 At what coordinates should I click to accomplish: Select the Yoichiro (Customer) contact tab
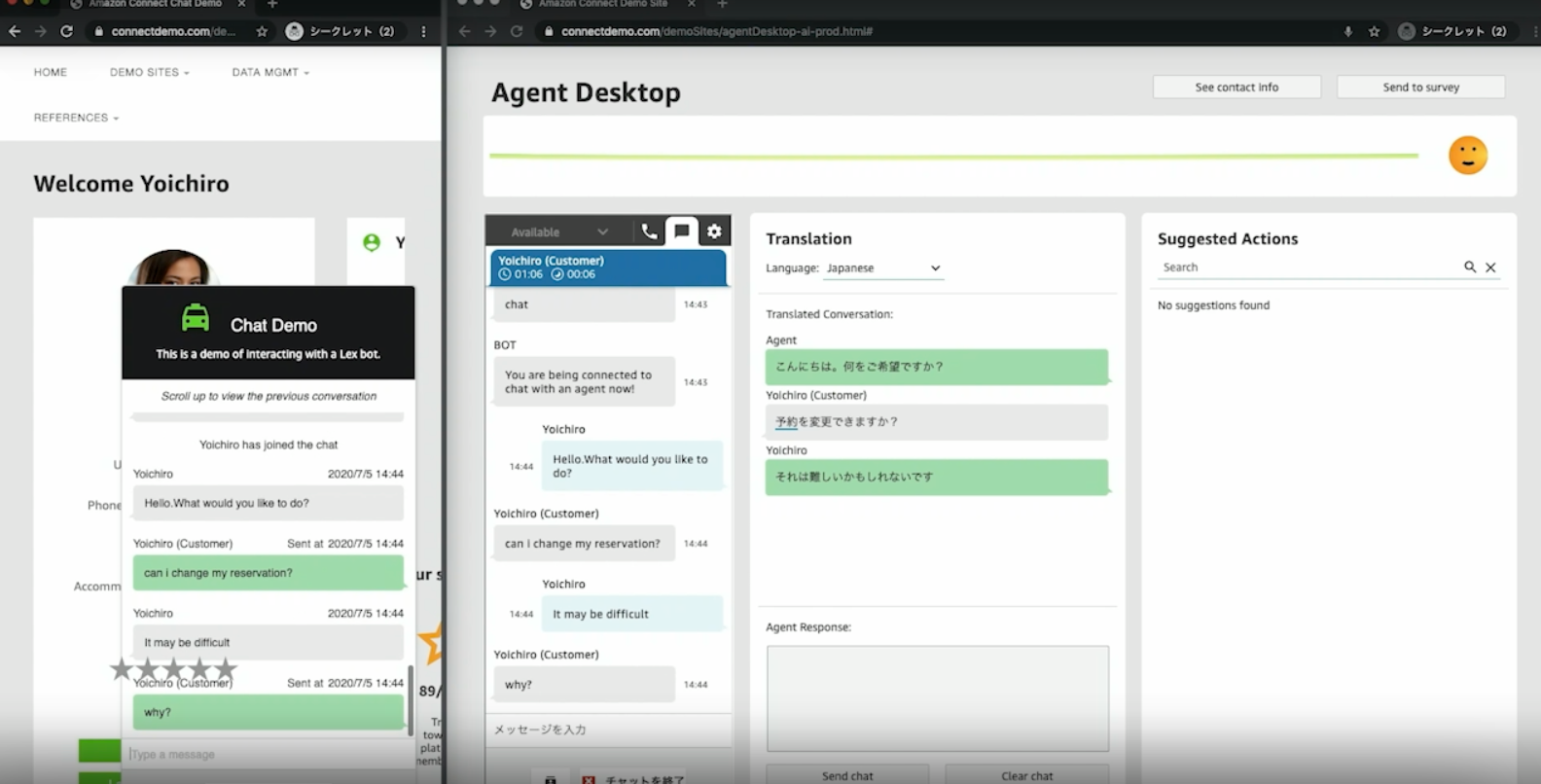(608, 267)
